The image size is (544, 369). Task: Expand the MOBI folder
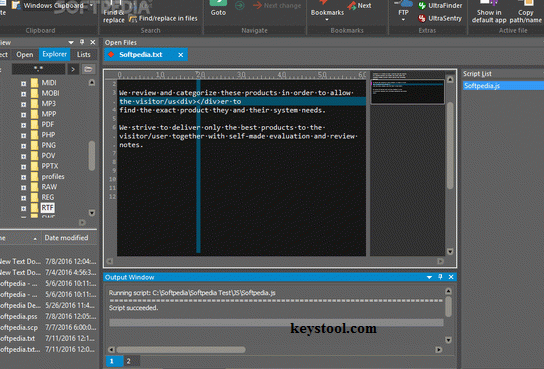click(x=23, y=94)
